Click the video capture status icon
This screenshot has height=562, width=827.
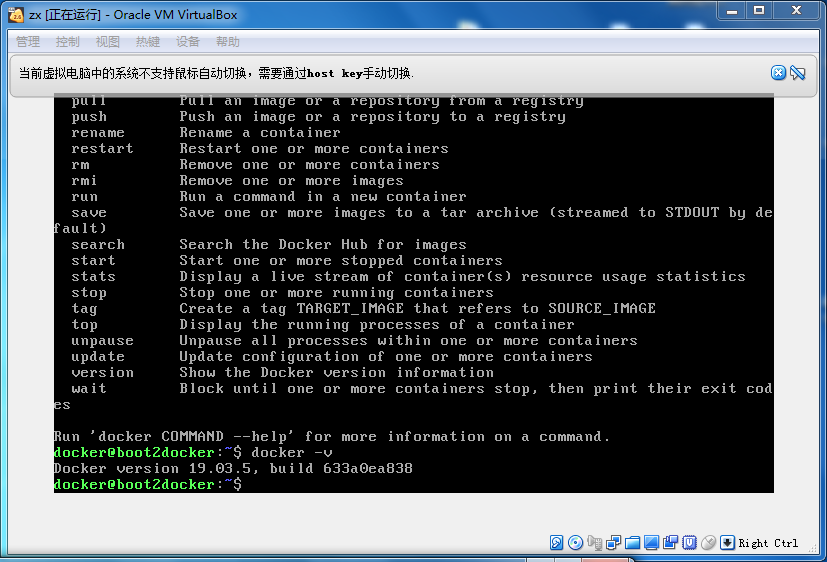click(x=670, y=542)
